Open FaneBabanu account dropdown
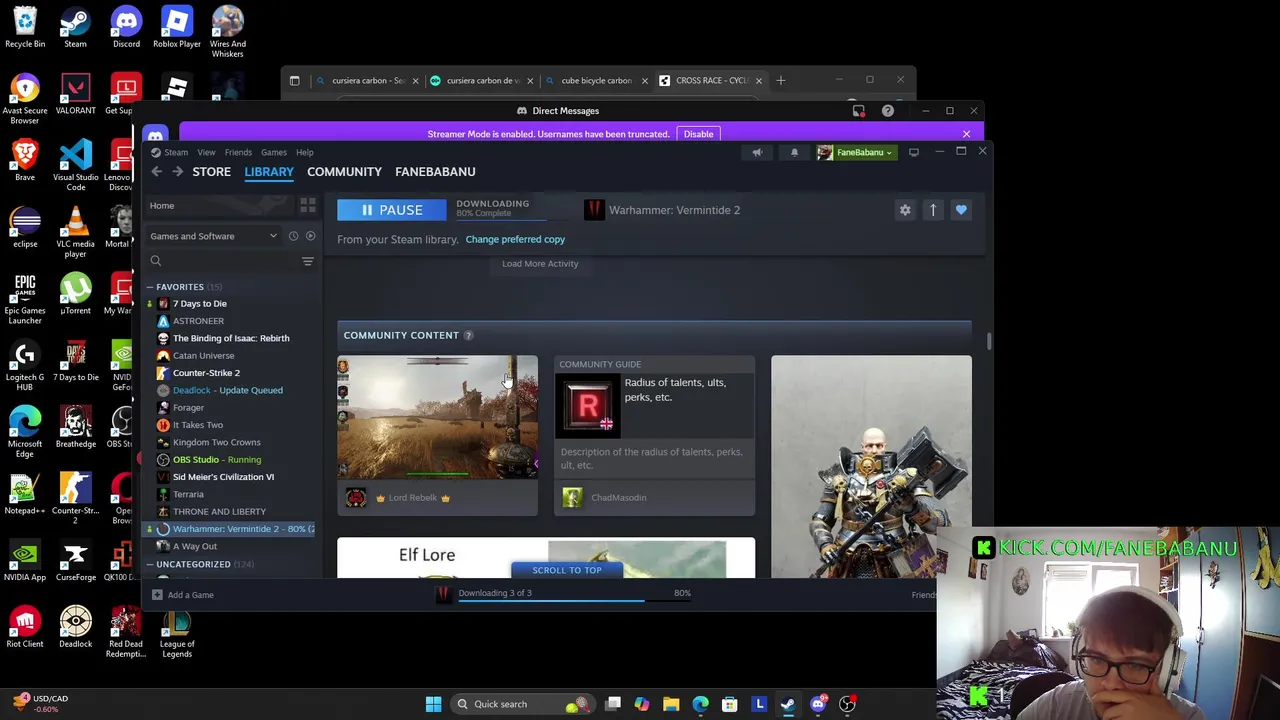1280x720 pixels. 855,153
